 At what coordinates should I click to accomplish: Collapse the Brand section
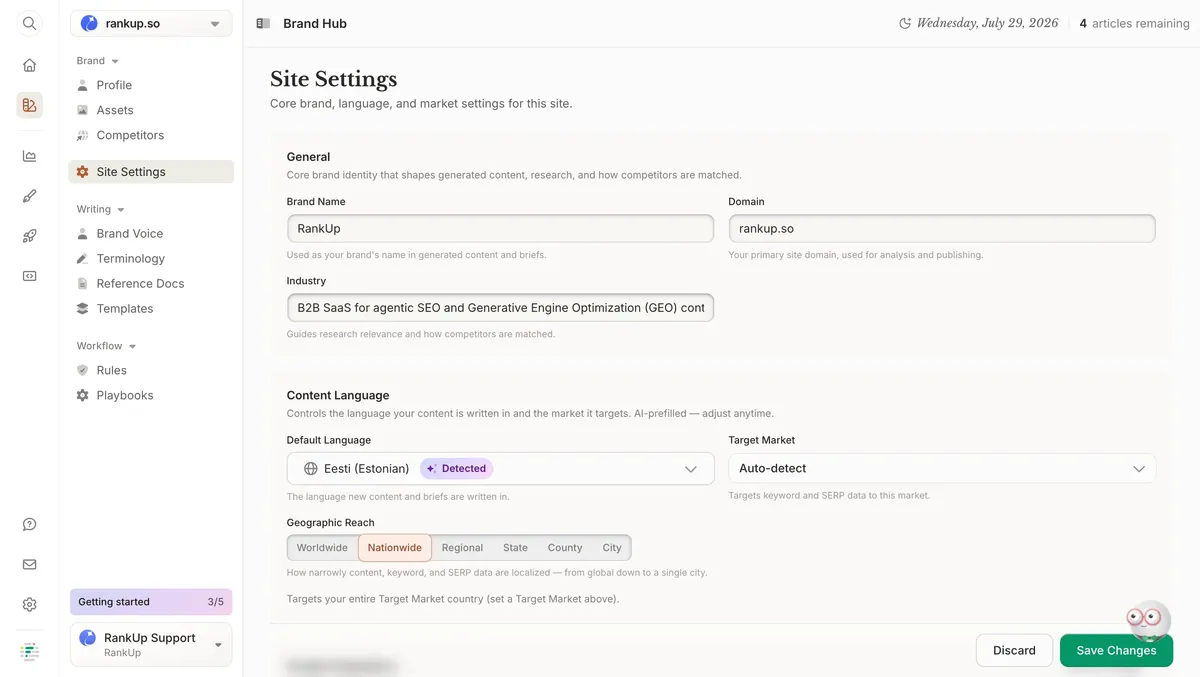97,61
